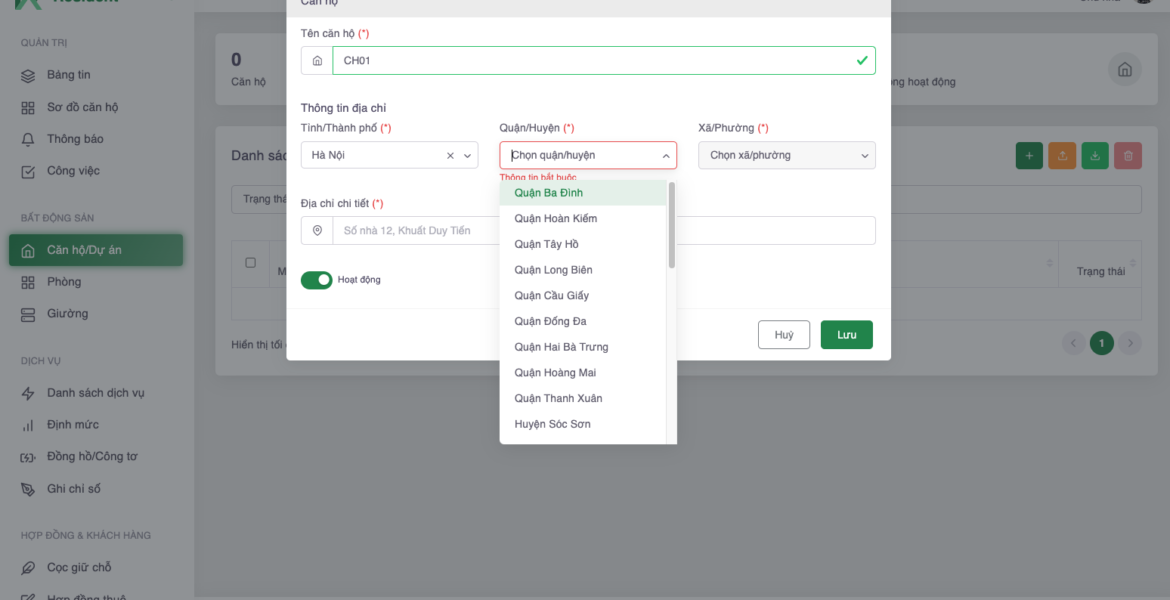Screen dimensions: 1170x600
Task: Check the table header select-all checkbox
Action: 250,263
